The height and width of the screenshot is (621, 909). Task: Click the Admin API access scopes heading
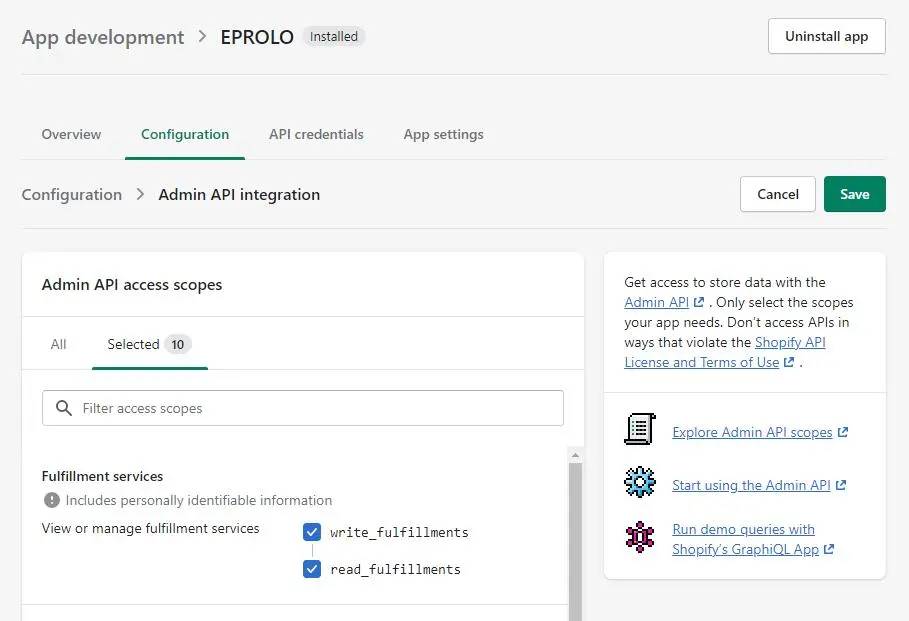[132, 285]
